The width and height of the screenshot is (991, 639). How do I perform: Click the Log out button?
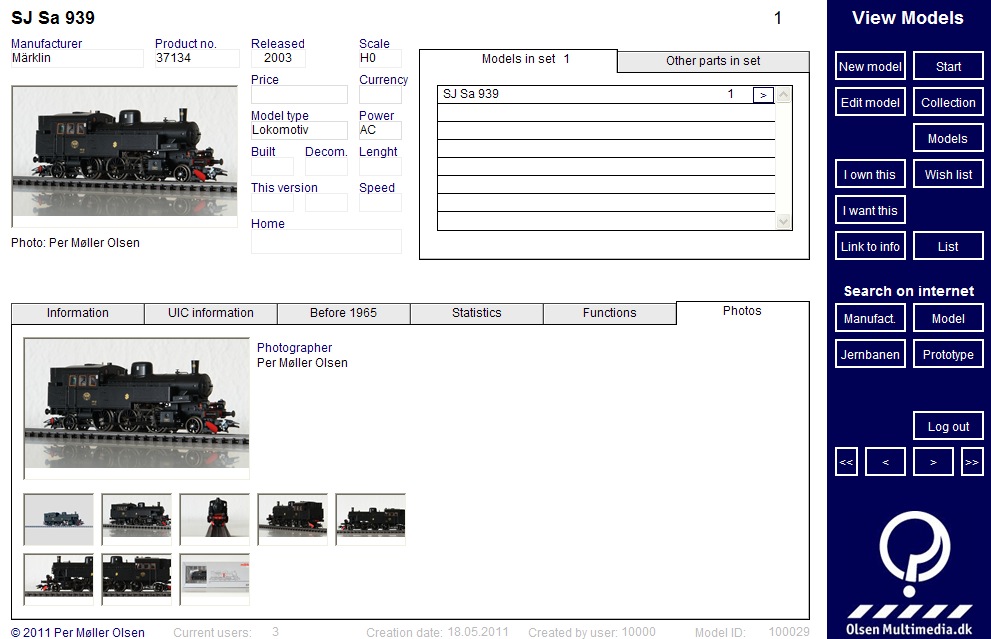click(x=948, y=427)
